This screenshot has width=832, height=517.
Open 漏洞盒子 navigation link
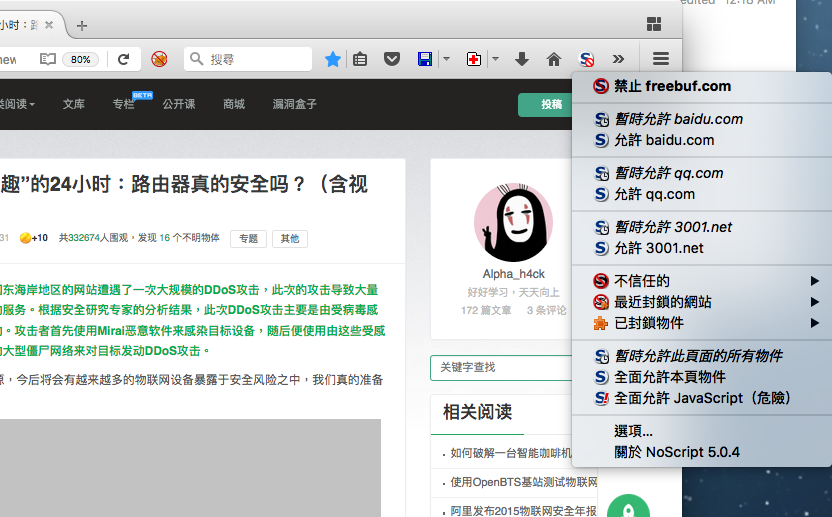click(294, 104)
